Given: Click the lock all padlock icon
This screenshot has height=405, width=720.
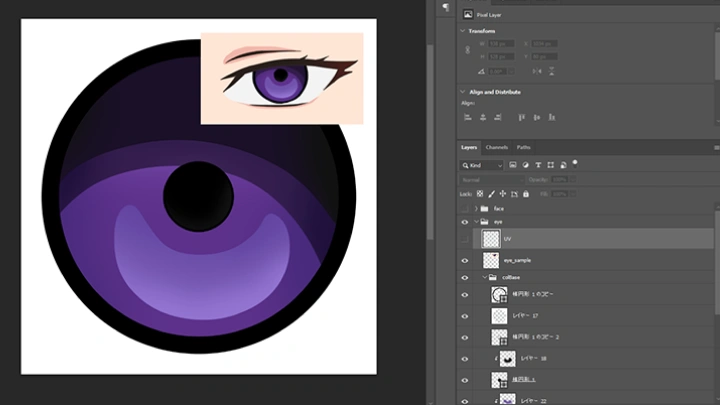Looking at the screenshot, I should click(525, 193).
